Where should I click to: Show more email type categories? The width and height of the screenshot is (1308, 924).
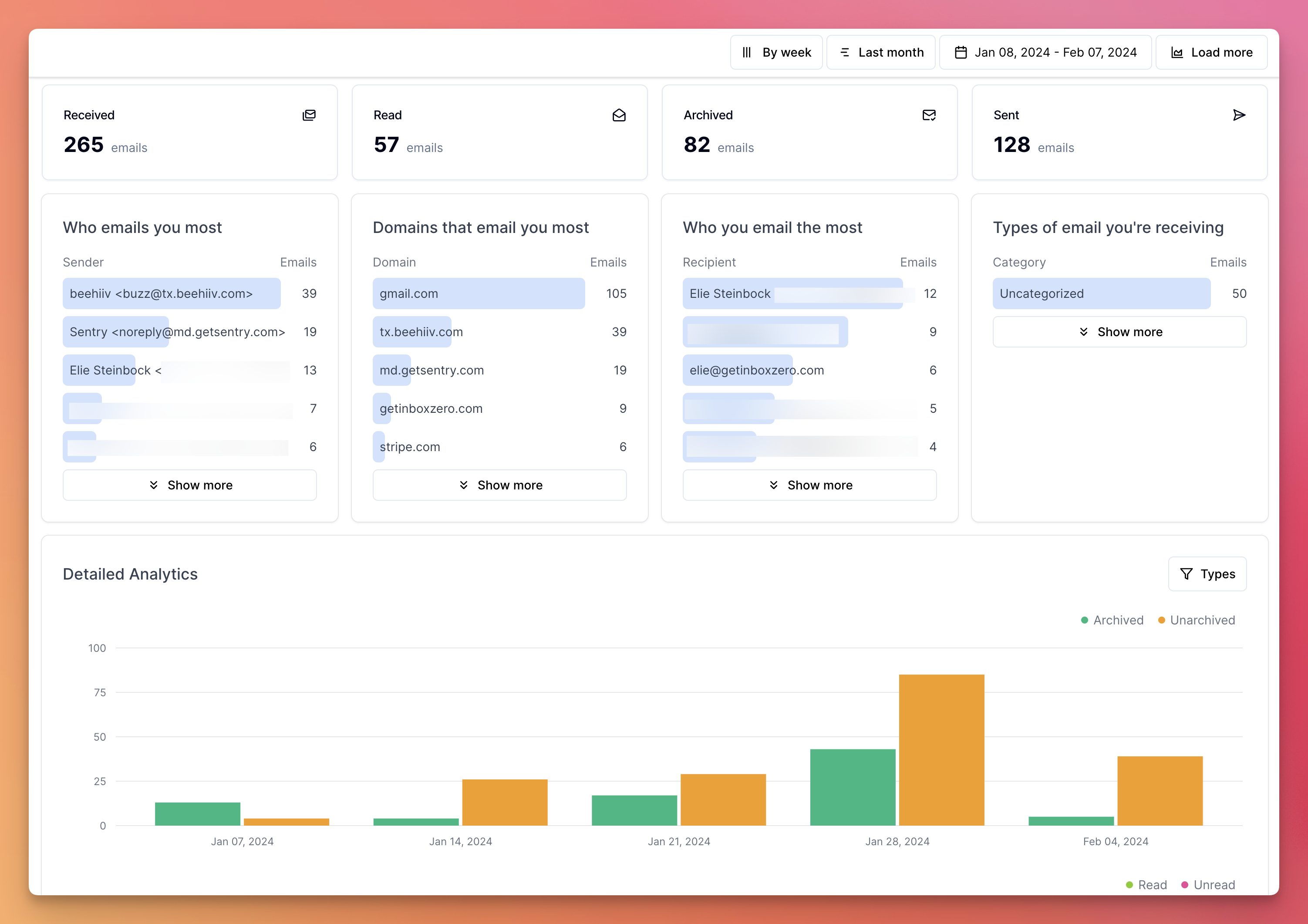(x=1119, y=331)
